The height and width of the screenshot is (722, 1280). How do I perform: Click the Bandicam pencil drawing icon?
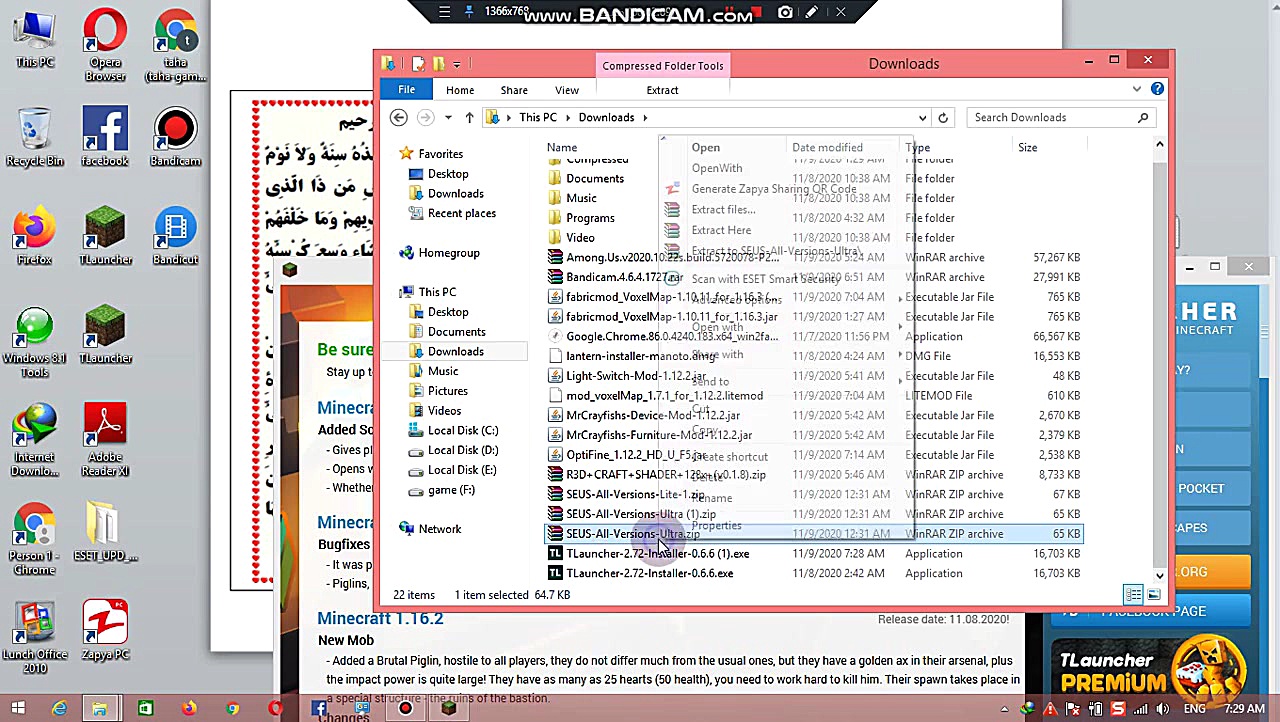812,12
